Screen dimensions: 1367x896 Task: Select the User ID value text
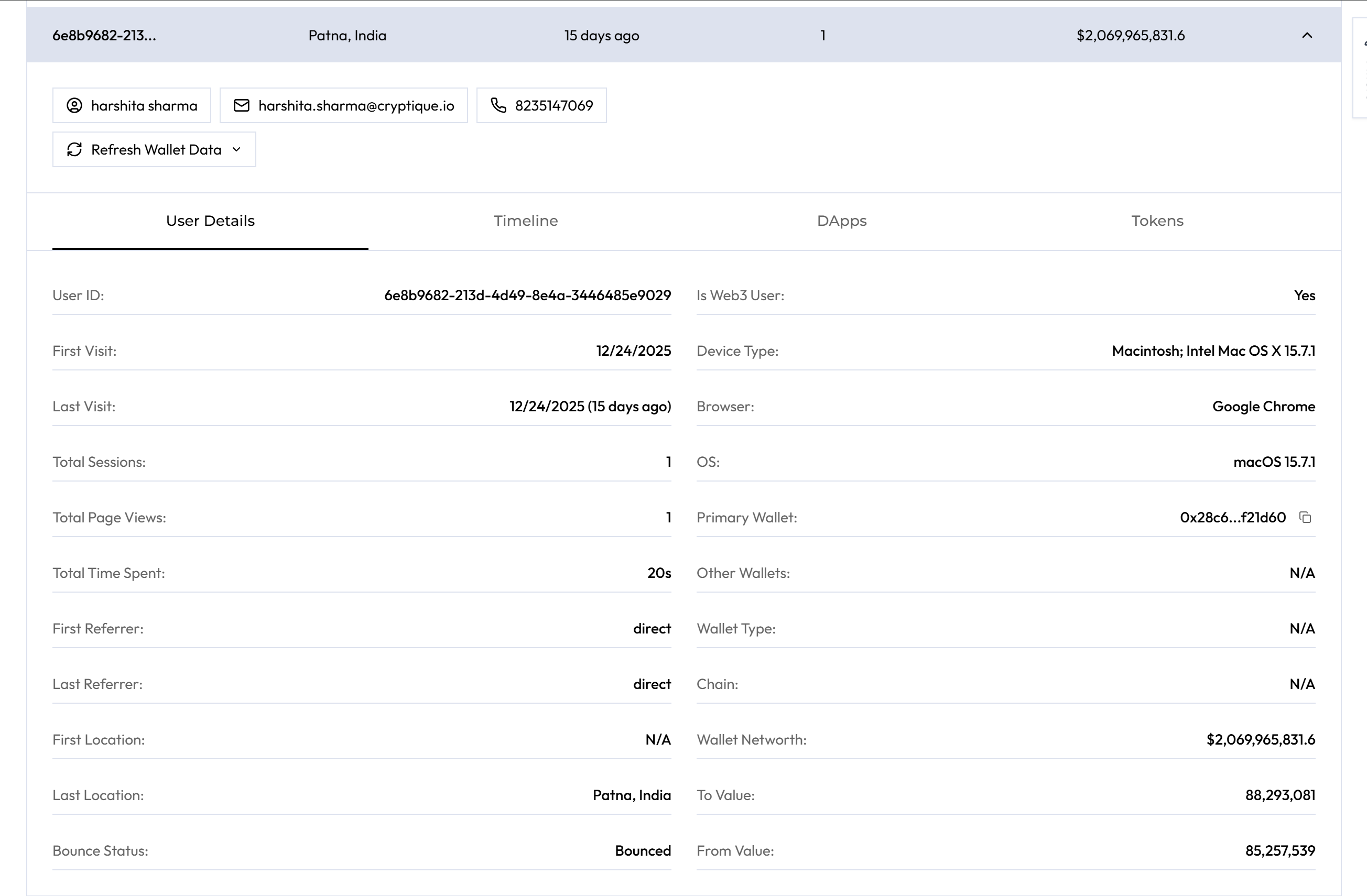click(527, 295)
